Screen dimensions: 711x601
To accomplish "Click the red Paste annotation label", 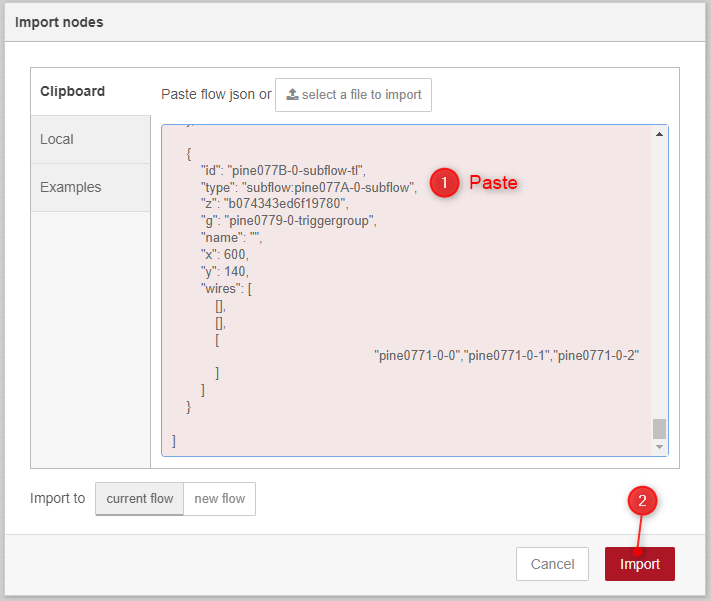I will (x=493, y=182).
